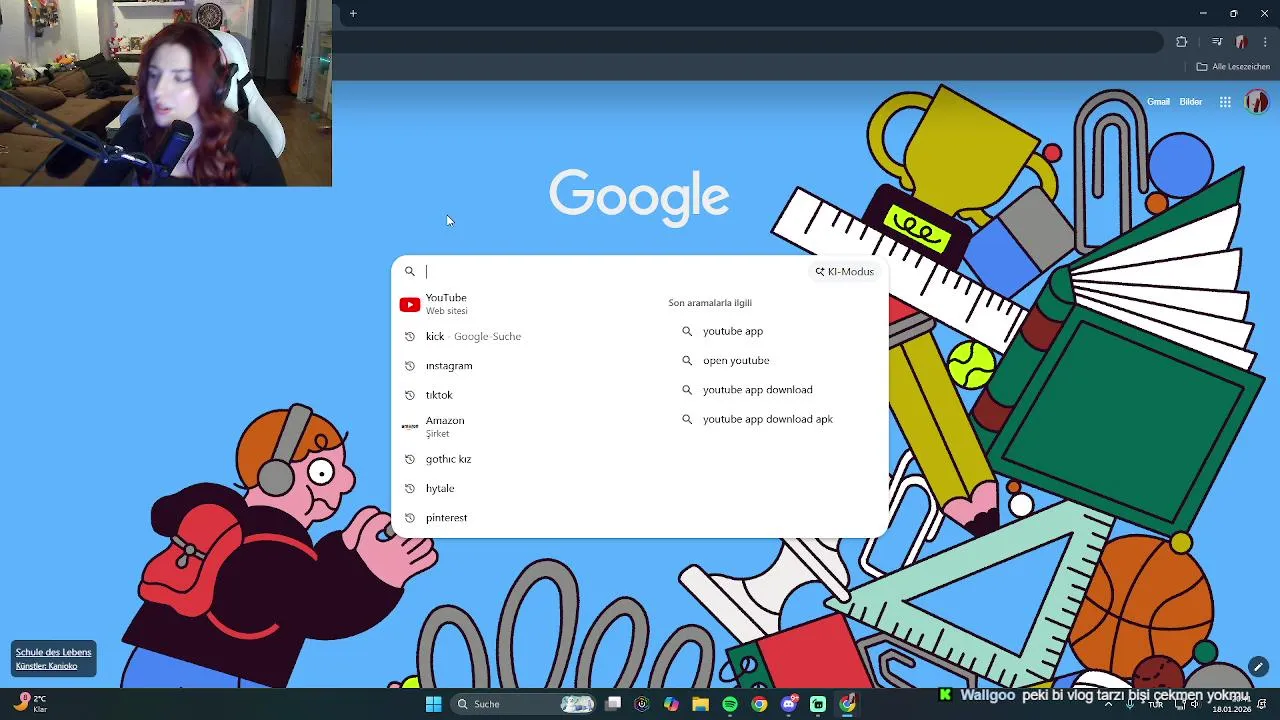Open the Windows Start menu

[433, 704]
